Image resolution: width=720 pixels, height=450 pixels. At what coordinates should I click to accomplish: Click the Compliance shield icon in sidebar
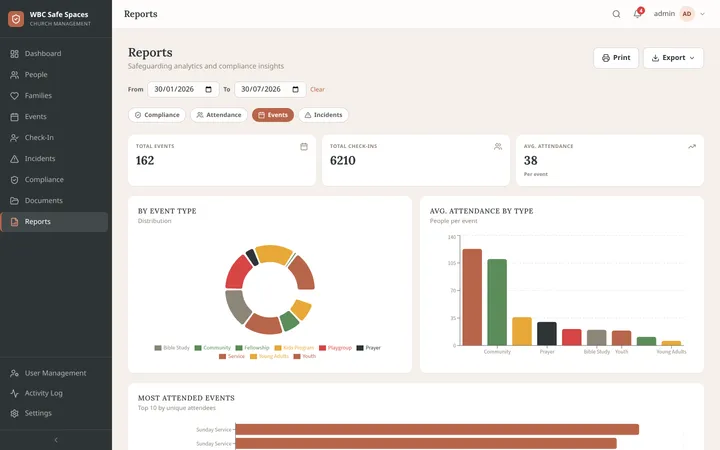[x=14, y=180]
